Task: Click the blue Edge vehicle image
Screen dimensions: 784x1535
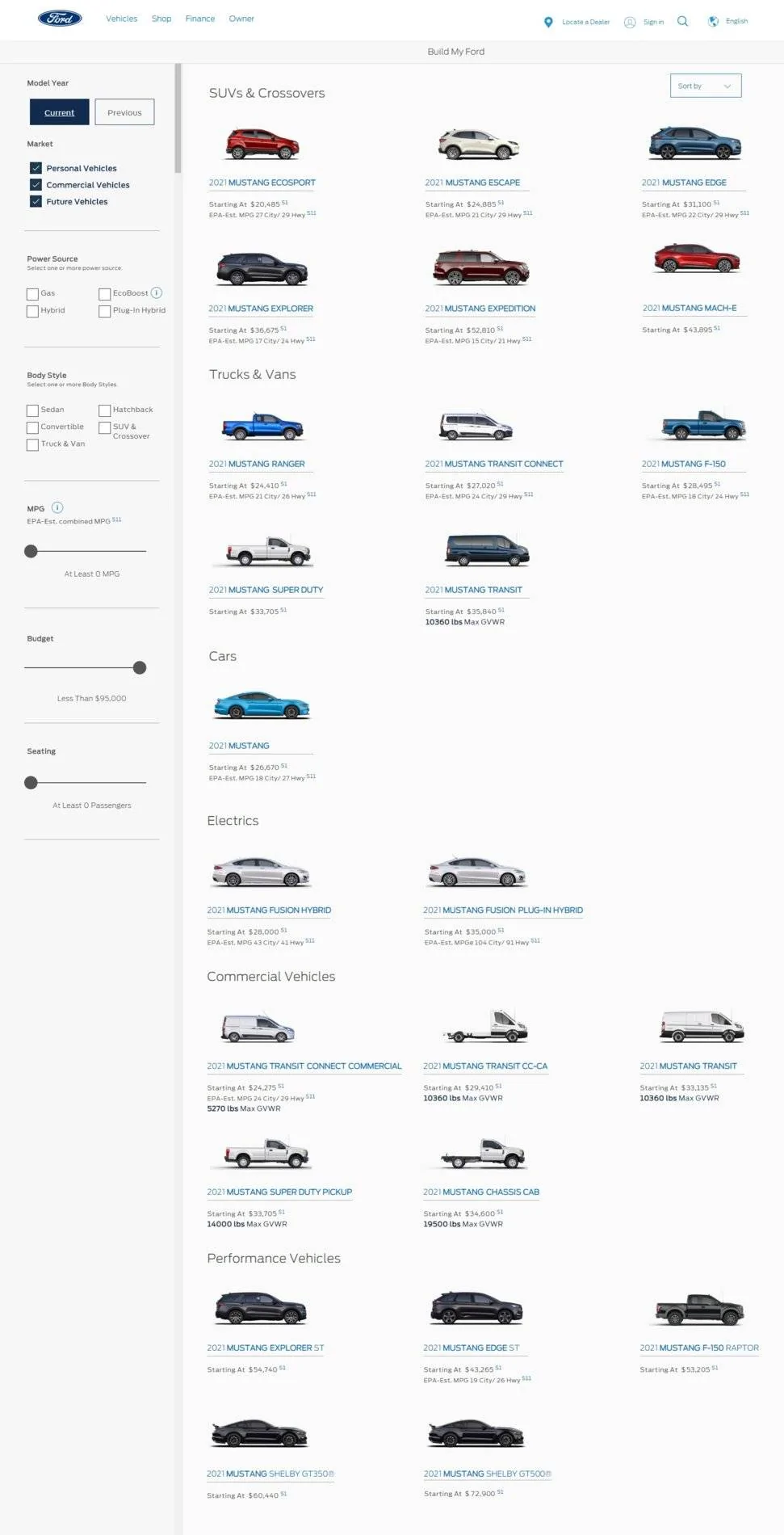Action: click(695, 143)
